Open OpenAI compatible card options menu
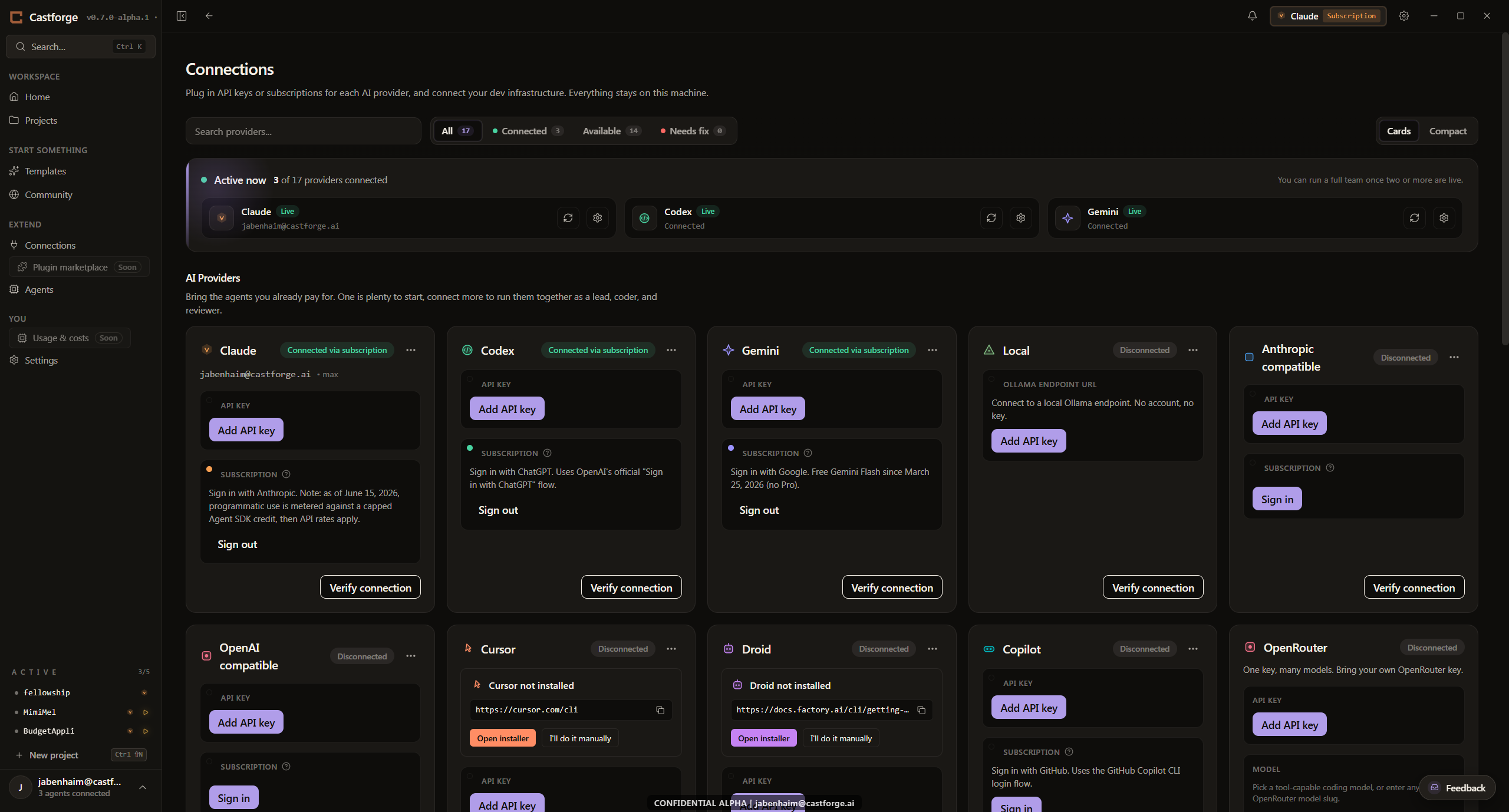Viewport: 1509px width, 812px height. click(x=411, y=656)
